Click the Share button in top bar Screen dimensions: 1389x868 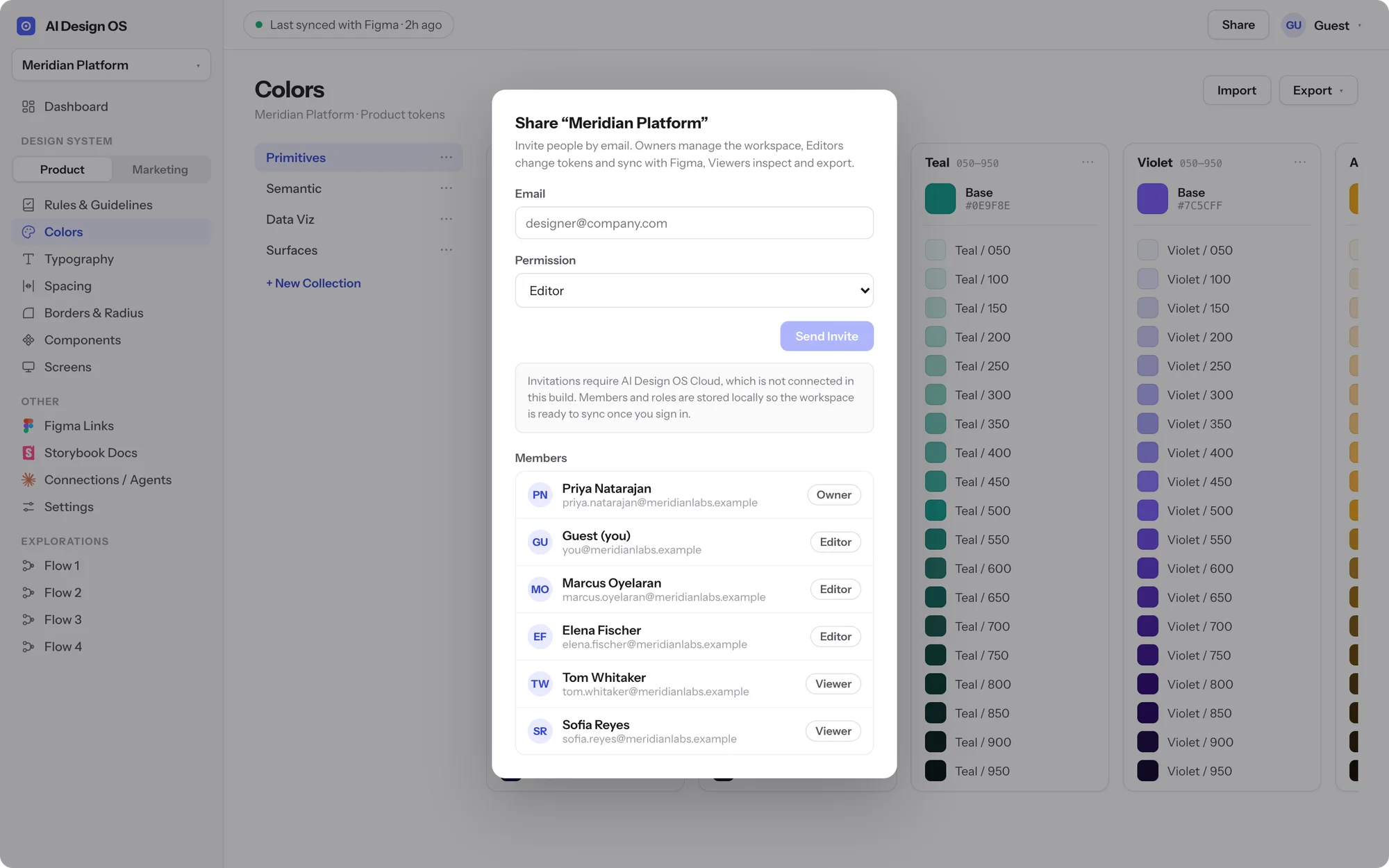click(1238, 25)
